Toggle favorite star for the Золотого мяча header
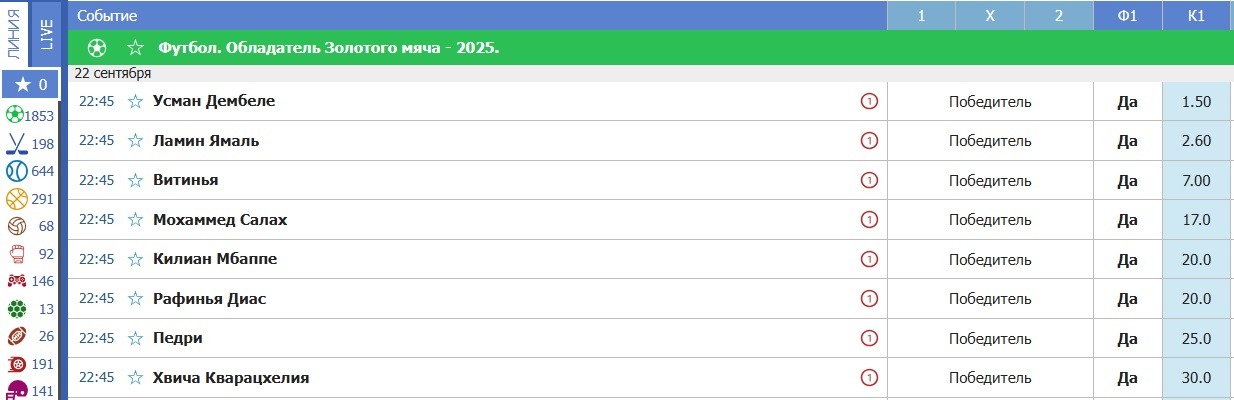This screenshot has height=400, width=1234. click(135, 48)
